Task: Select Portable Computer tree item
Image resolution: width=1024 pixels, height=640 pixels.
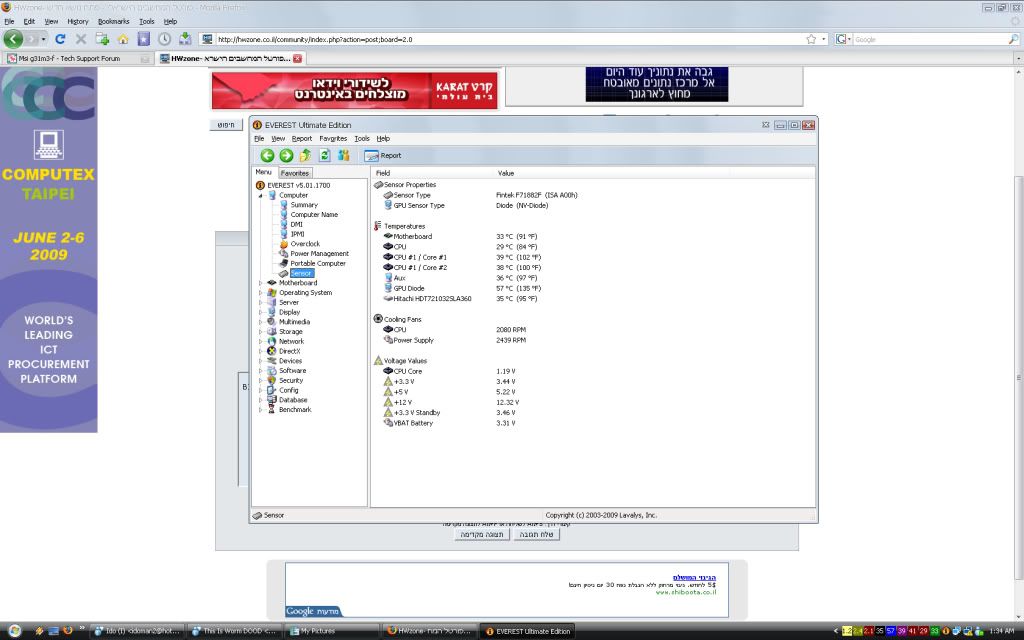Action: (318, 263)
